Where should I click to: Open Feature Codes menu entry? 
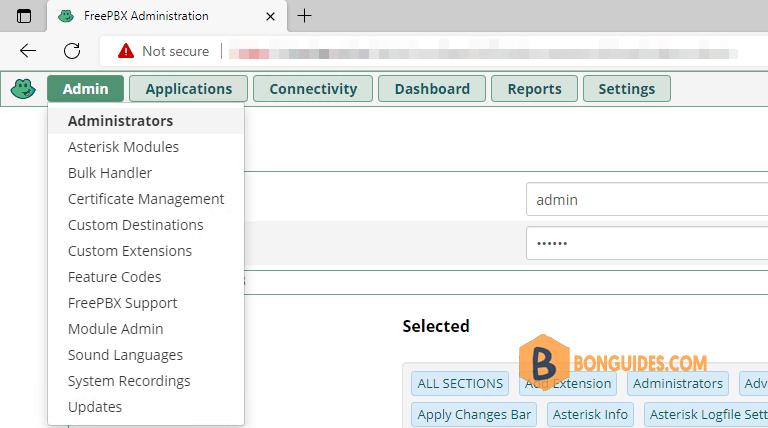146,277
